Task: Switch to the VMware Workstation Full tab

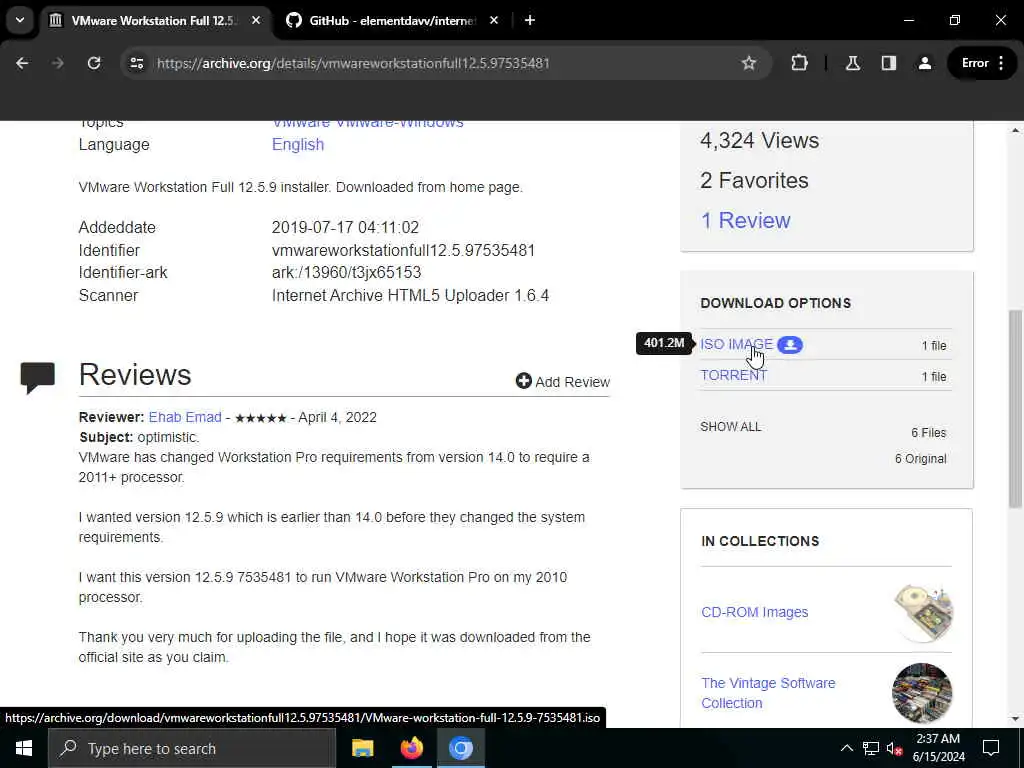Action: click(x=155, y=21)
